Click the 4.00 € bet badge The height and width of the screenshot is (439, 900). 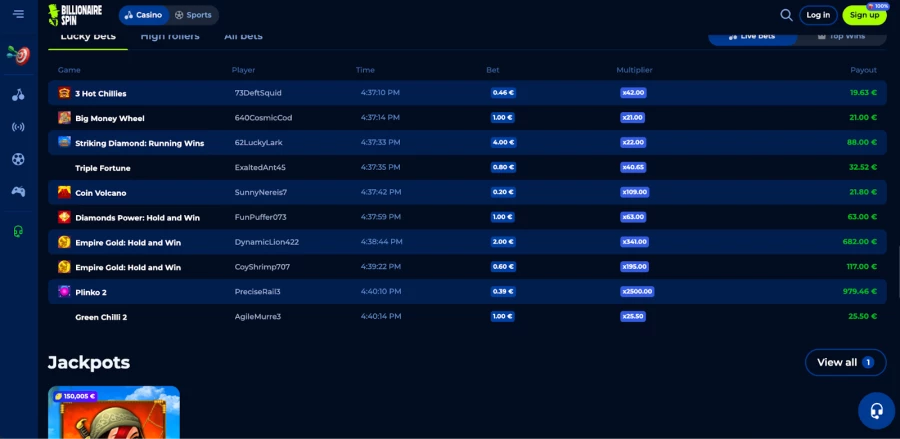[503, 142]
